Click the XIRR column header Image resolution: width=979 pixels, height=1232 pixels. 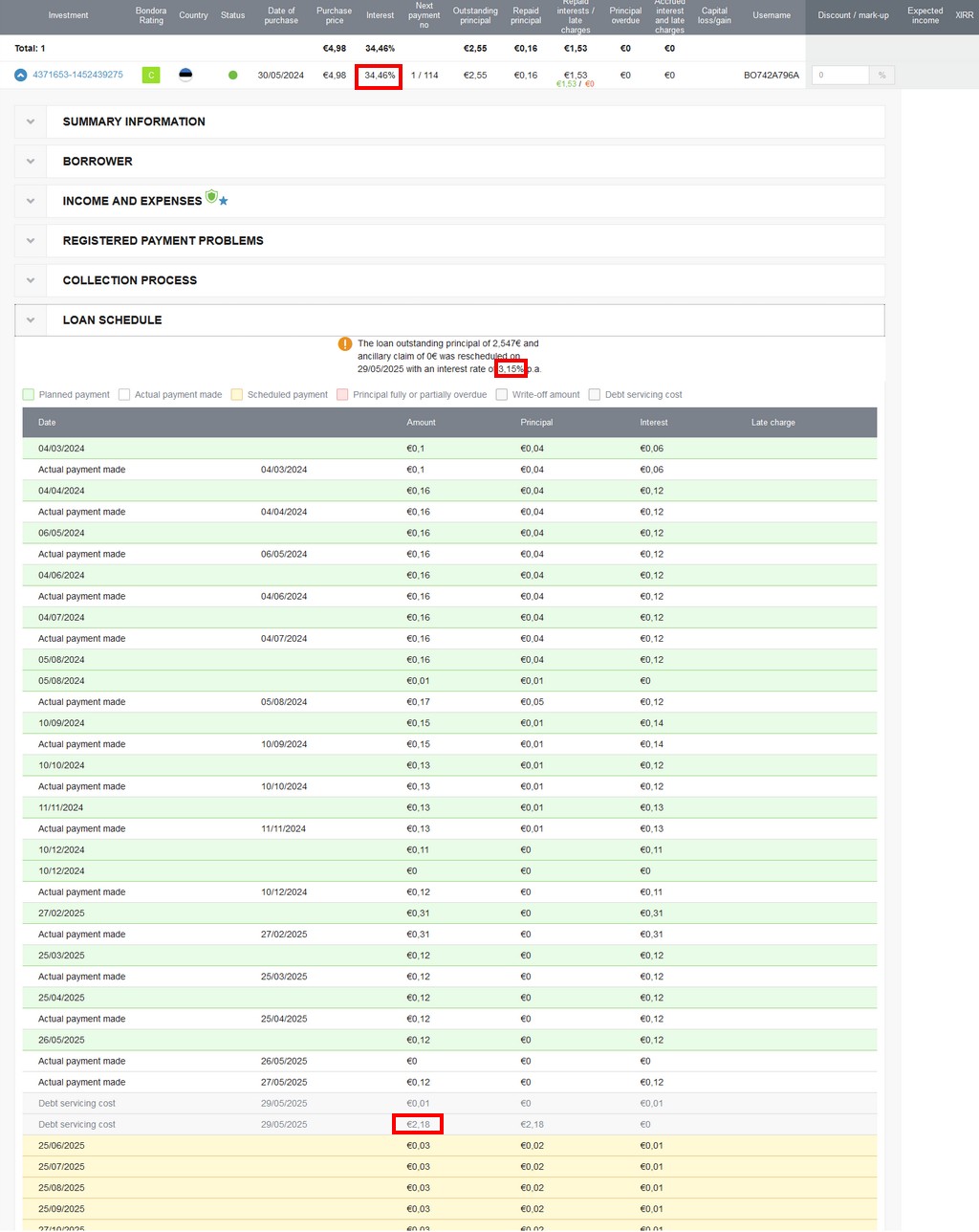(965, 15)
